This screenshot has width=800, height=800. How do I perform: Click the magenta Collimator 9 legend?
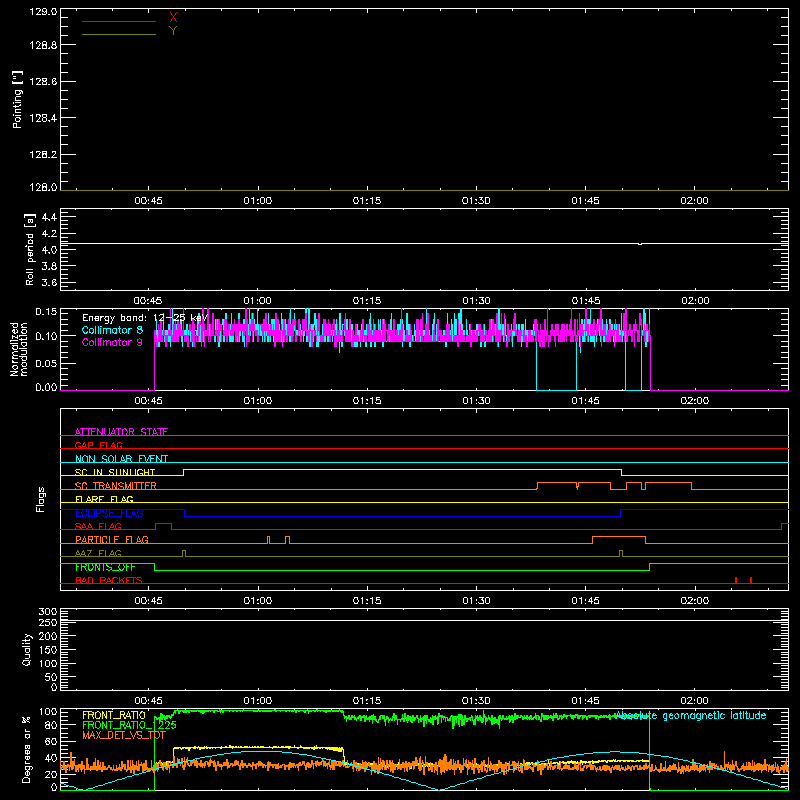click(x=112, y=342)
